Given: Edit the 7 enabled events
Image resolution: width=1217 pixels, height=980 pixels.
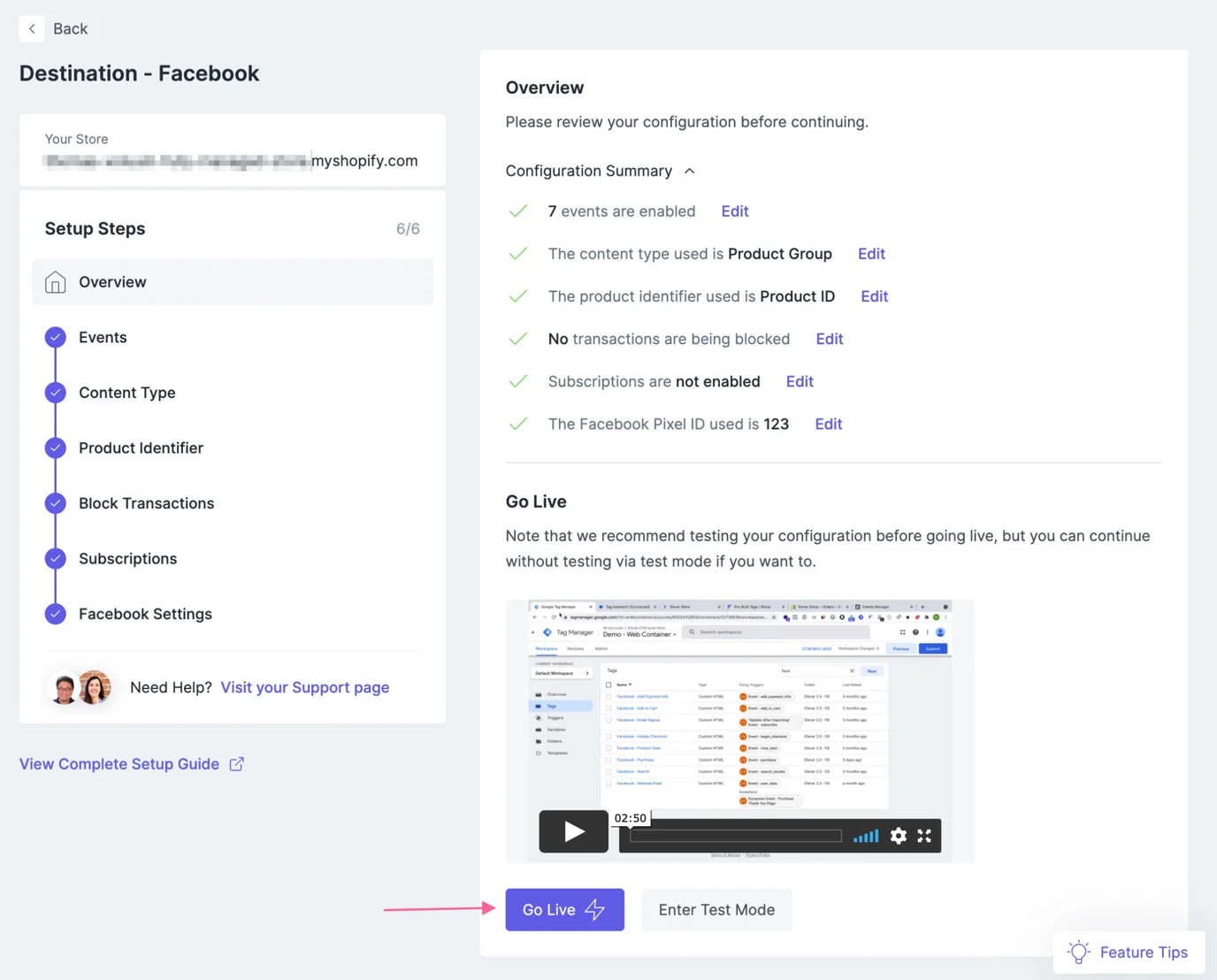Looking at the screenshot, I should (735, 211).
